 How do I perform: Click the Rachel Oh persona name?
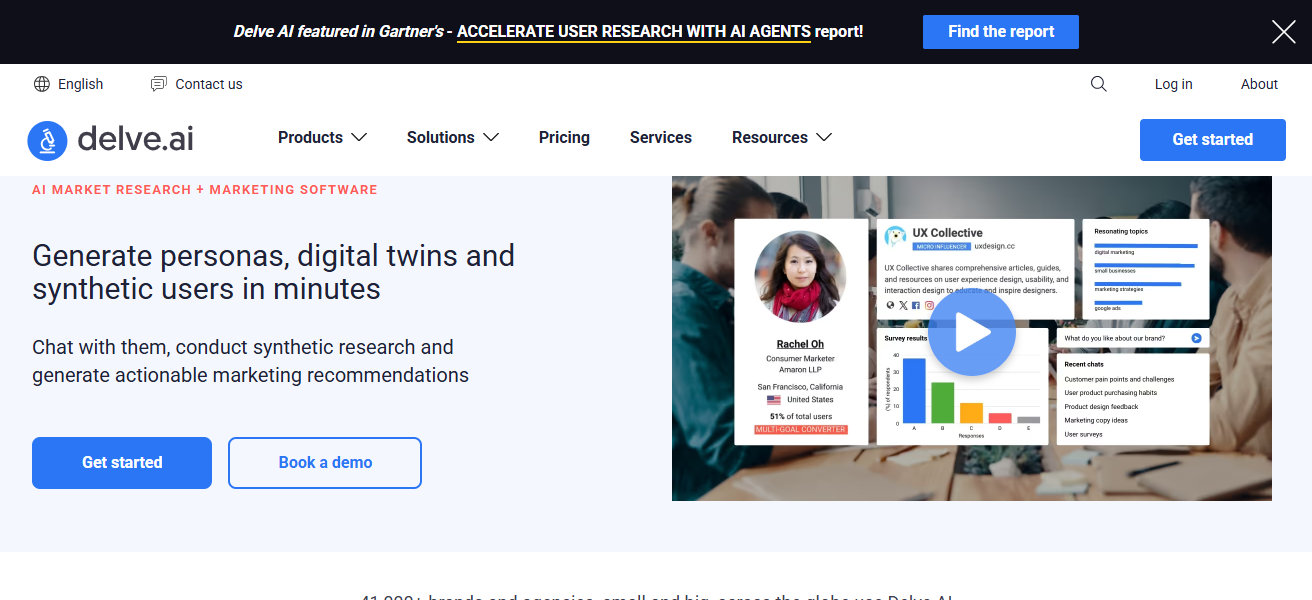800,344
